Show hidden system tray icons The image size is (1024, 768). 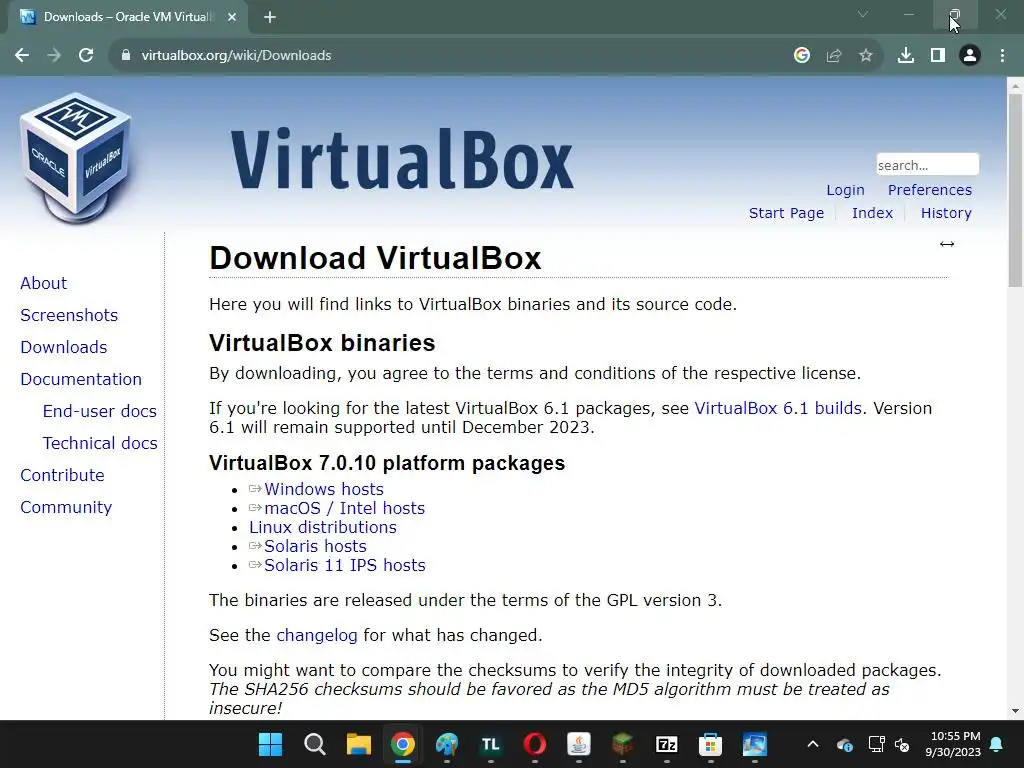(x=812, y=744)
